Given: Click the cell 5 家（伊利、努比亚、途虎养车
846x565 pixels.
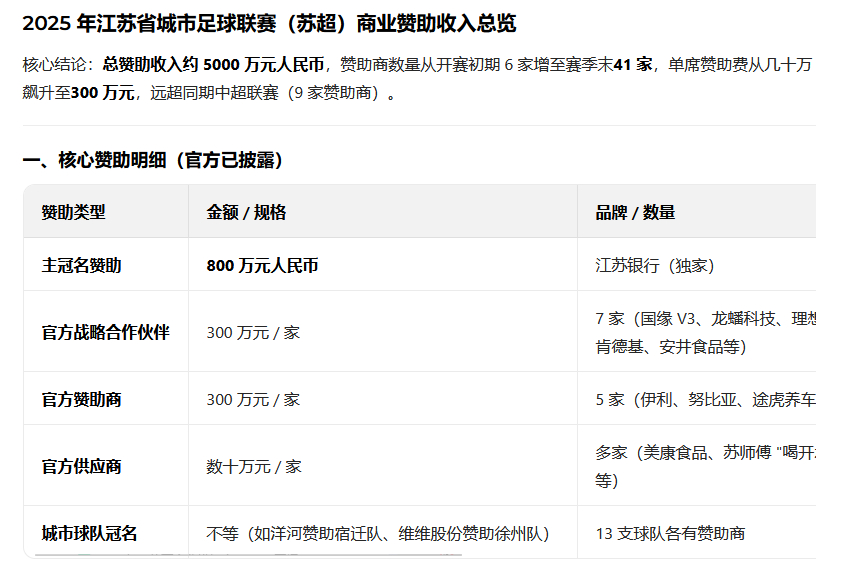Looking at the screenshot, I should tap(705, 399).
